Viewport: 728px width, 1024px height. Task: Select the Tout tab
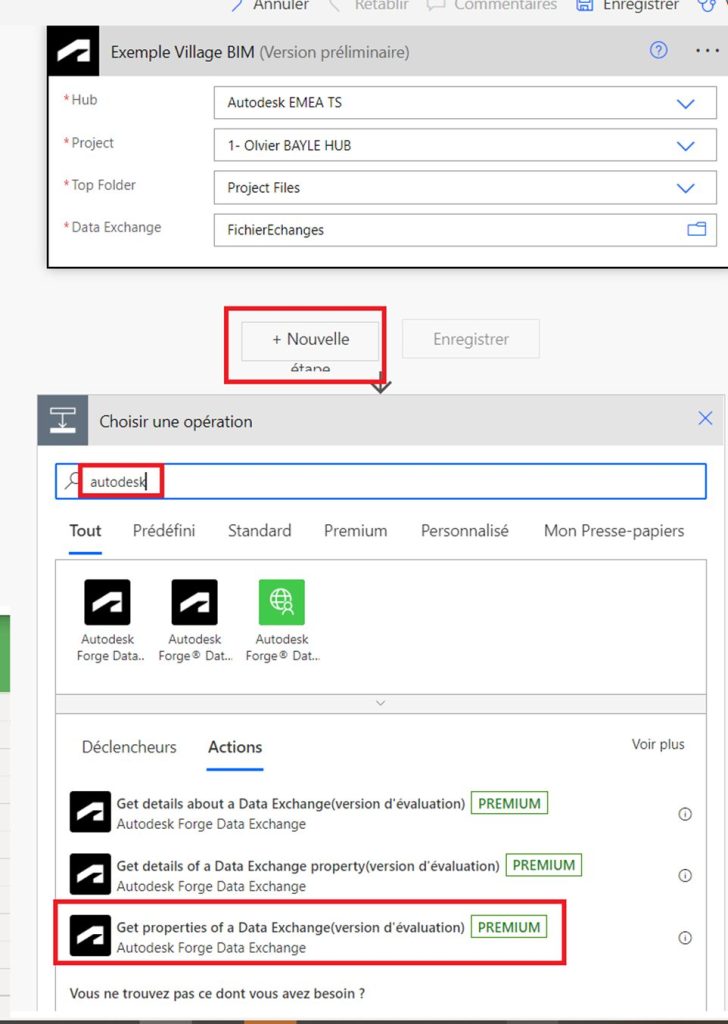point(86,530)
